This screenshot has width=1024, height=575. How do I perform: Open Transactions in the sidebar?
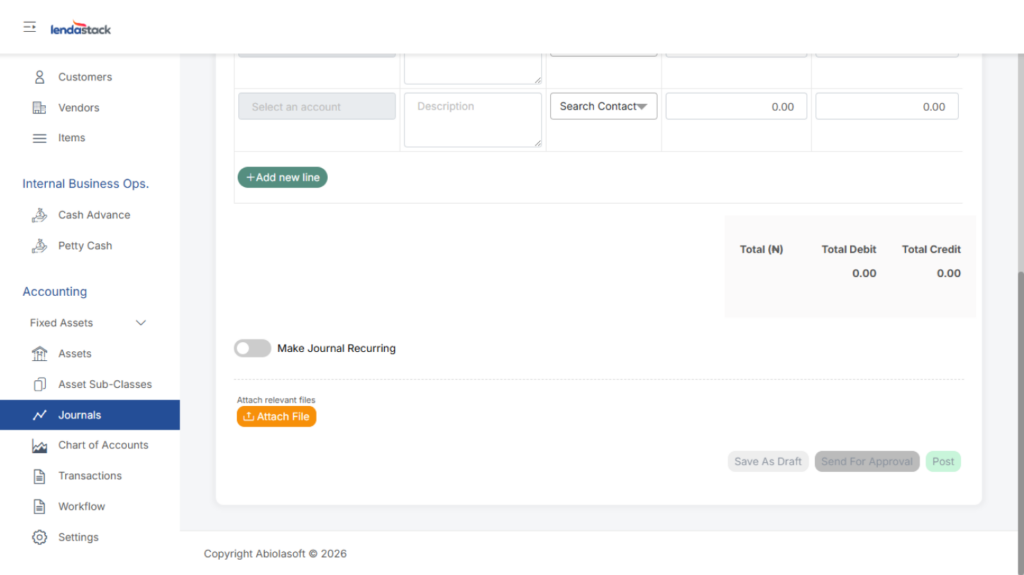pos(90,476)
